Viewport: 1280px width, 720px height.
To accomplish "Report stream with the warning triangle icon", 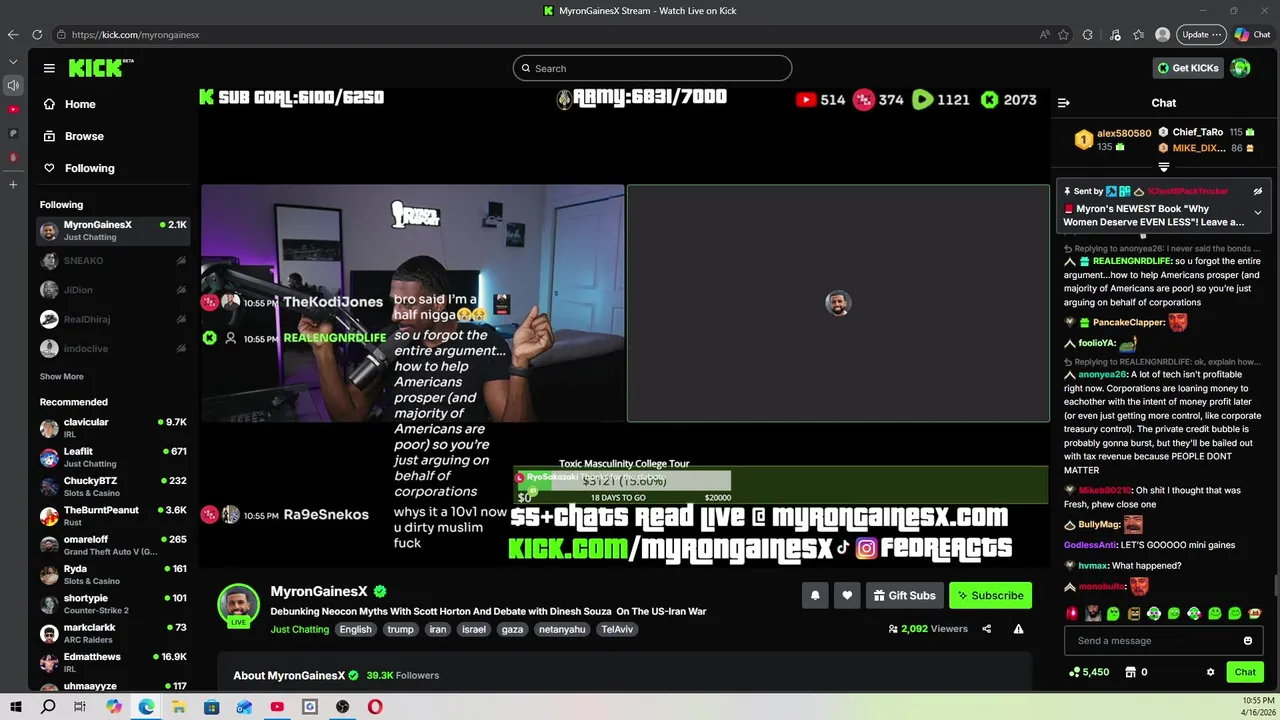I will [1018, 629].
